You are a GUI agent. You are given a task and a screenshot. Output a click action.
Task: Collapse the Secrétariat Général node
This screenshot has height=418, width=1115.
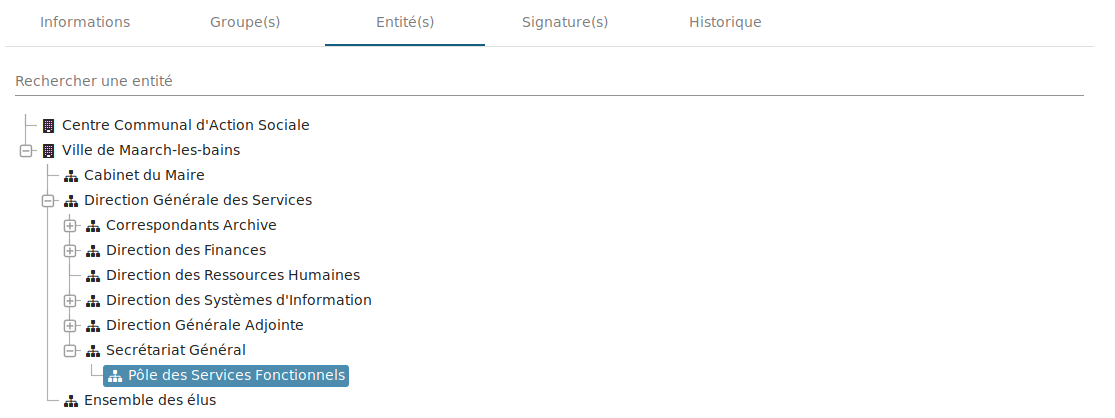click(70, 350)
